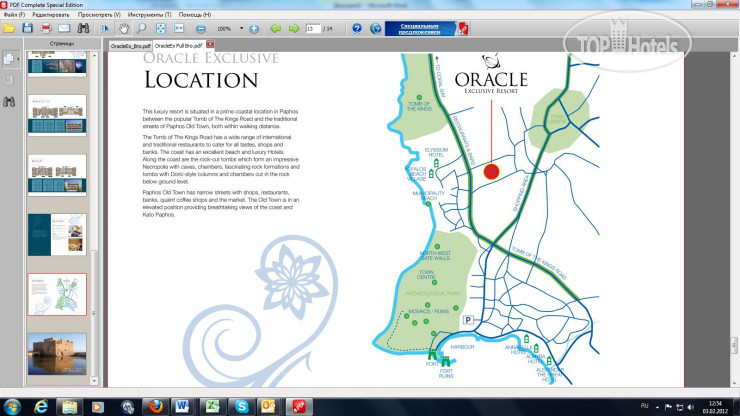Launch Internet Explorer from taskbar

[42, 407]
